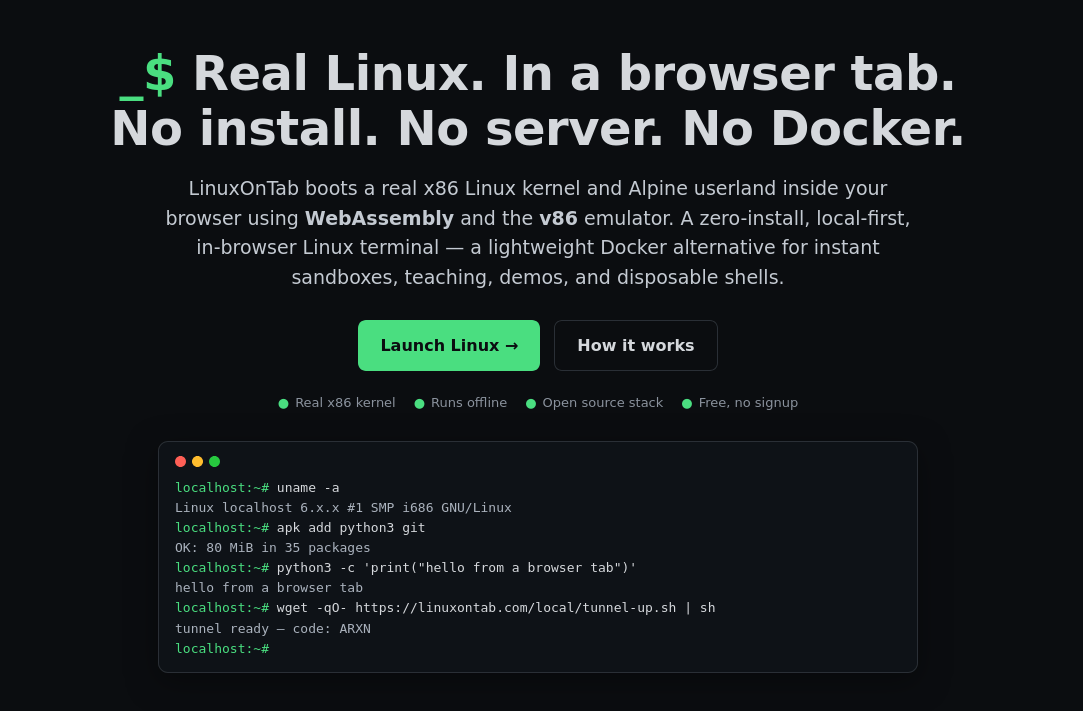Click the 'OK: 80 MiB in 35 packages' line
Viewport: 1083px width, 711px height.
(x=272, y=548)
